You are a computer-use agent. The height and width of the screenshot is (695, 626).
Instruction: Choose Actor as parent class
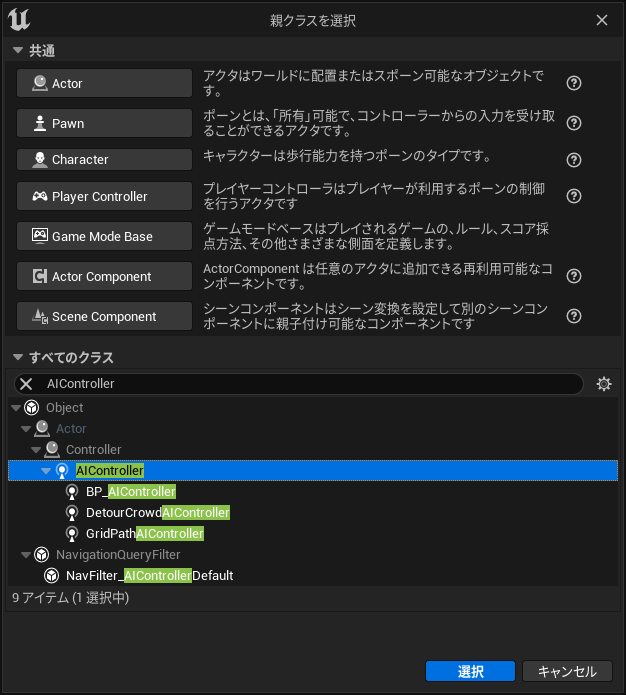[x=105, y=83]
